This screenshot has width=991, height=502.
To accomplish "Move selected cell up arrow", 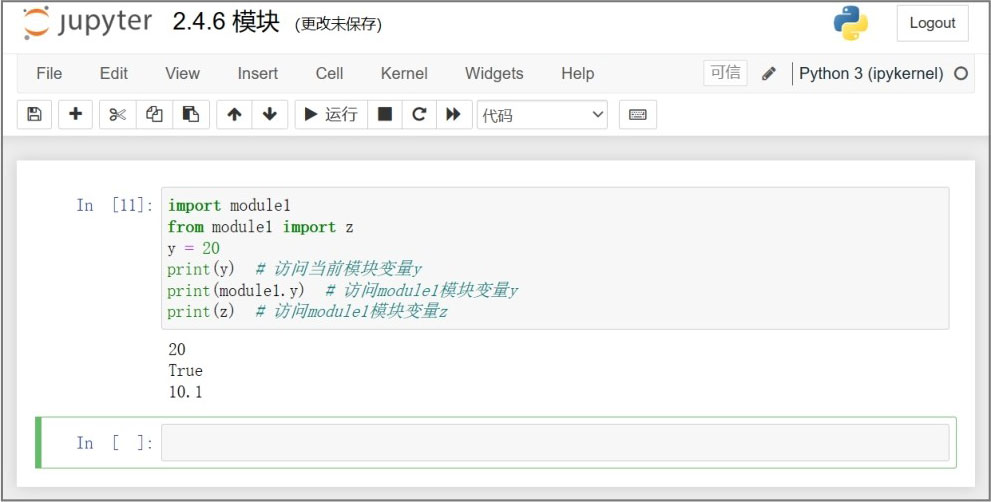I will (x=234, y=114).
